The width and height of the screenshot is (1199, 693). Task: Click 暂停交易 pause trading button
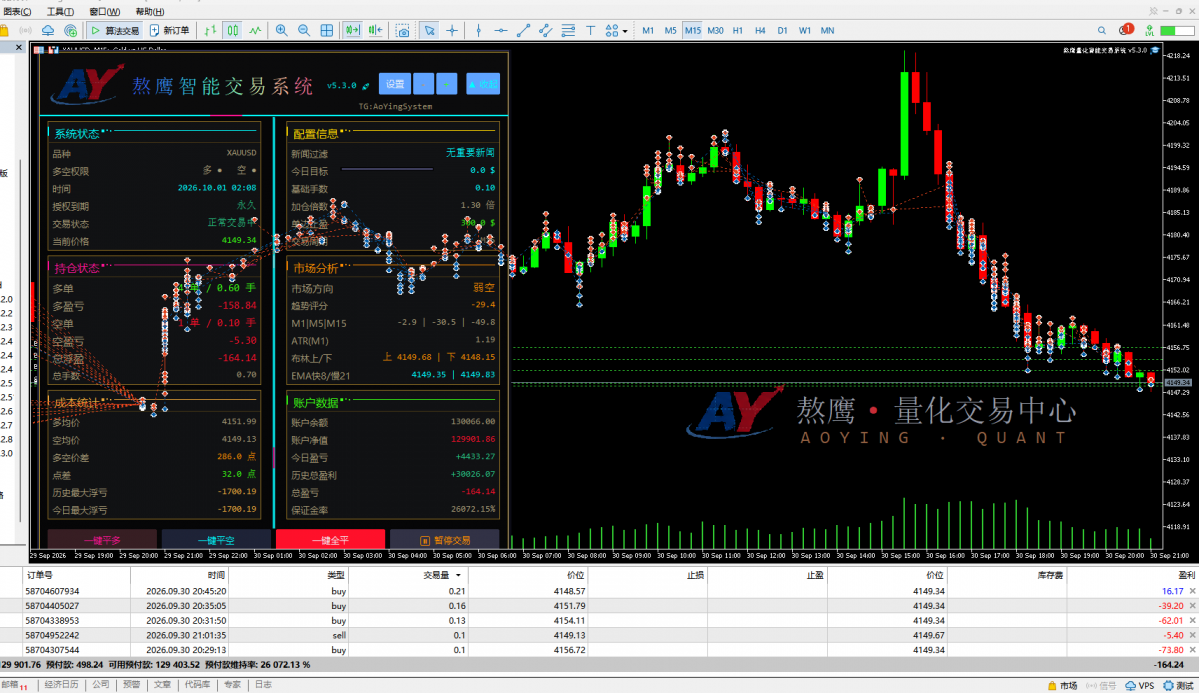(444, 539)
